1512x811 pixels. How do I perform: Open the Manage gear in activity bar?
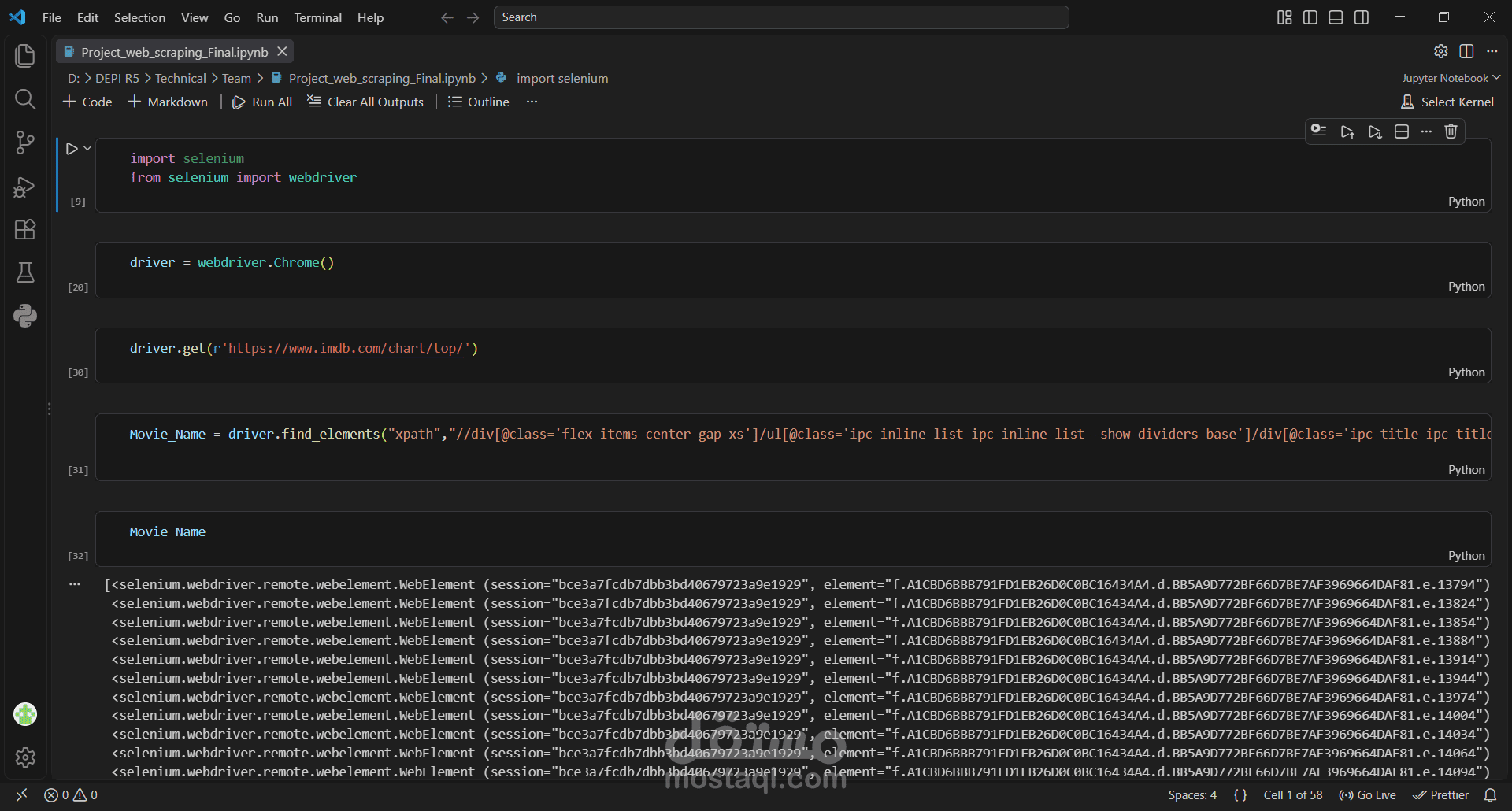pyautogui.click(x=25, y=757)
